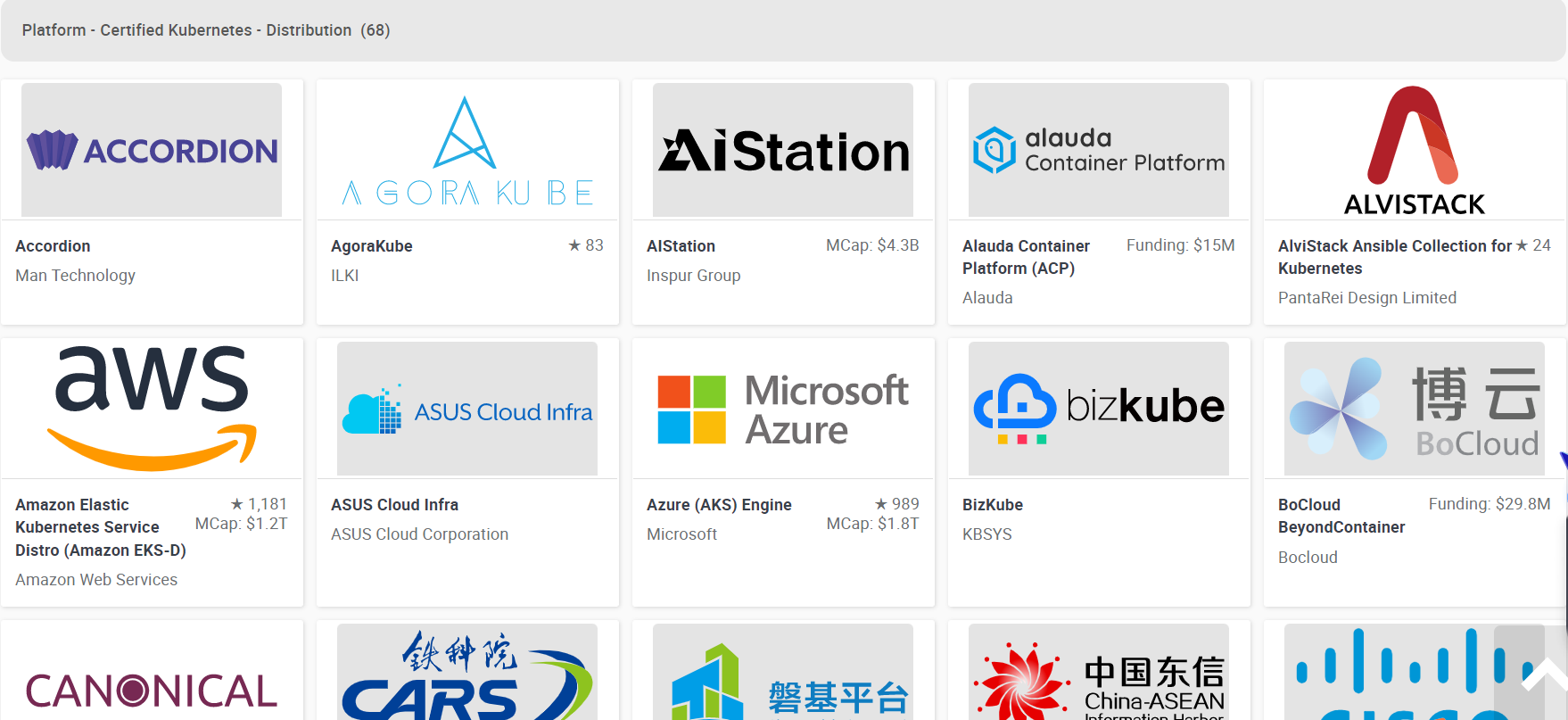This screenshot has height=720, width=1568.
Task: Click the ASUS Cloud Infra logo
Action: click(467, 409)
